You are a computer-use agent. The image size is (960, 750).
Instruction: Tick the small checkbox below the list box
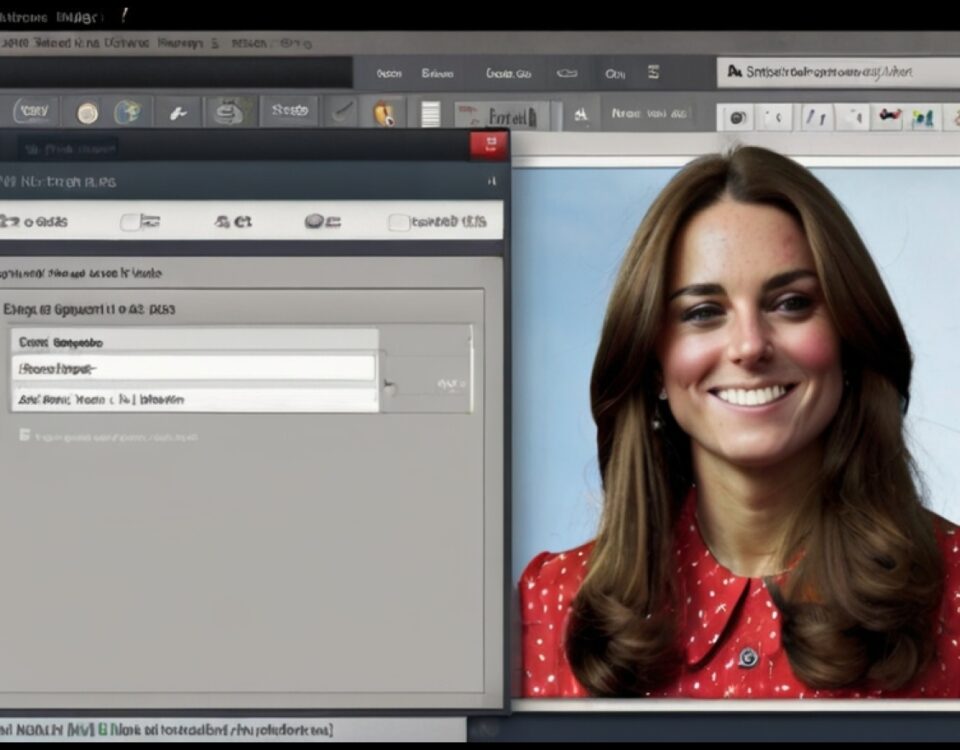[x=24, y=435]
